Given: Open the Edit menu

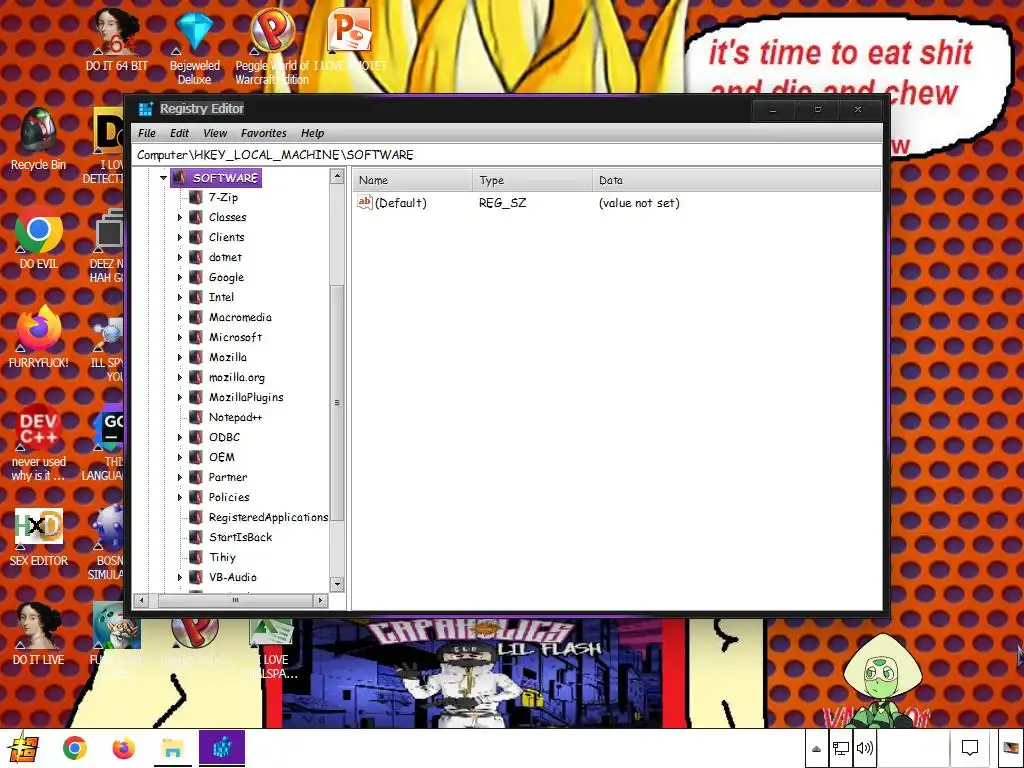Looking at the screenshot, I should coord(179,133).
